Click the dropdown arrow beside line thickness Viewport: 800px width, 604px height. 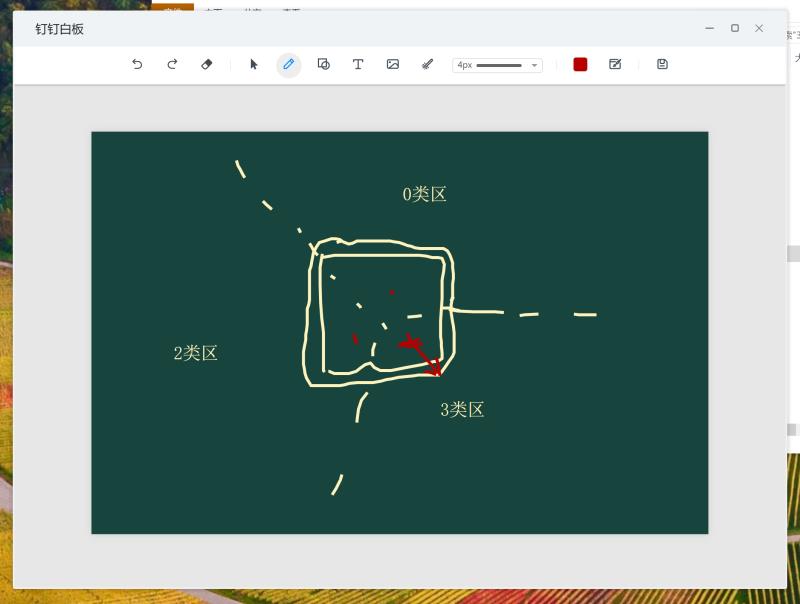[535, 65]
